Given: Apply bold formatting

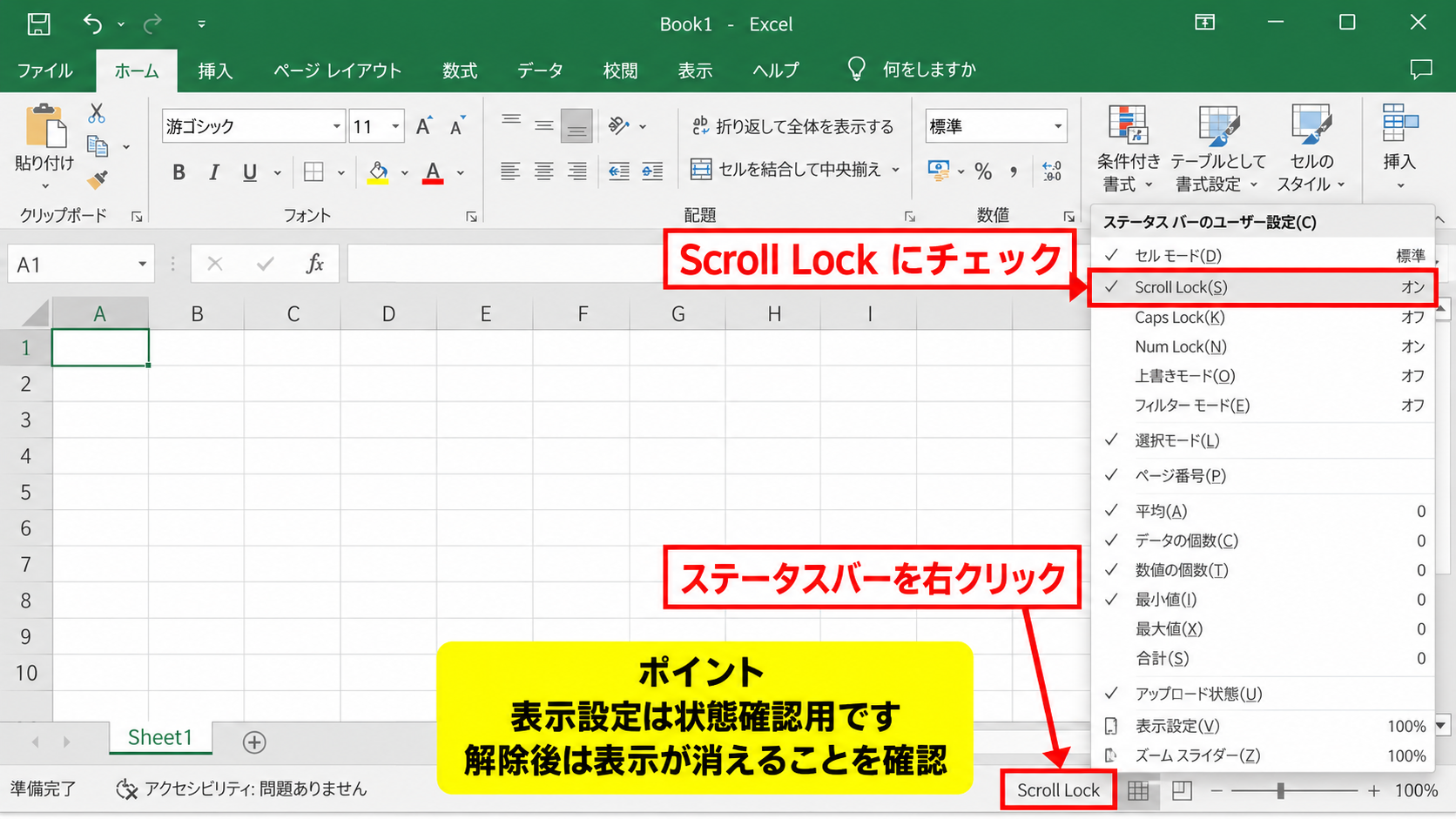Looking at the screenshot, I should tap(179, 172).
